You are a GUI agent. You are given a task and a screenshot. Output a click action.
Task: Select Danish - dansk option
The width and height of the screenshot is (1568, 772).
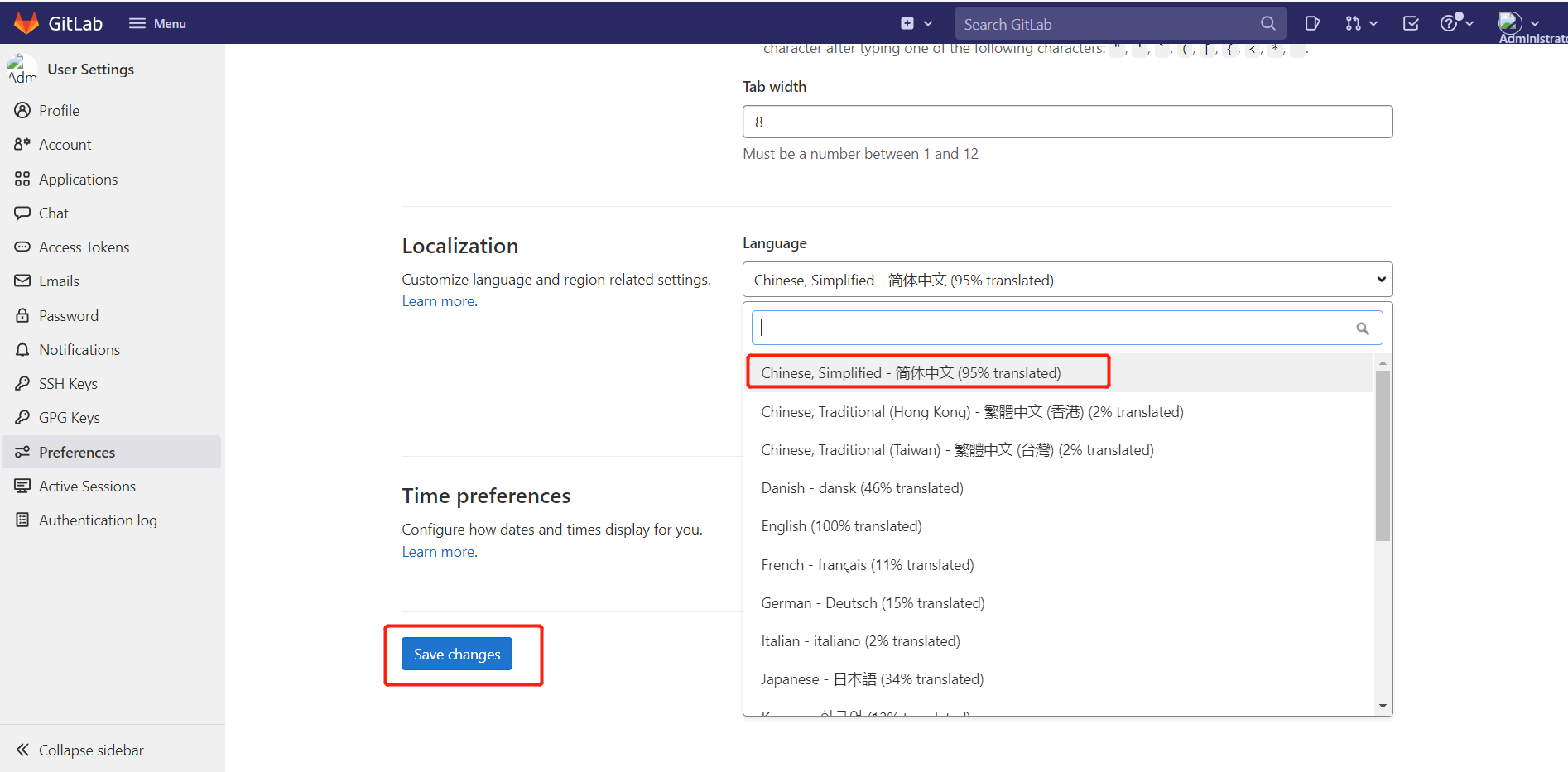click(1059, 487)
